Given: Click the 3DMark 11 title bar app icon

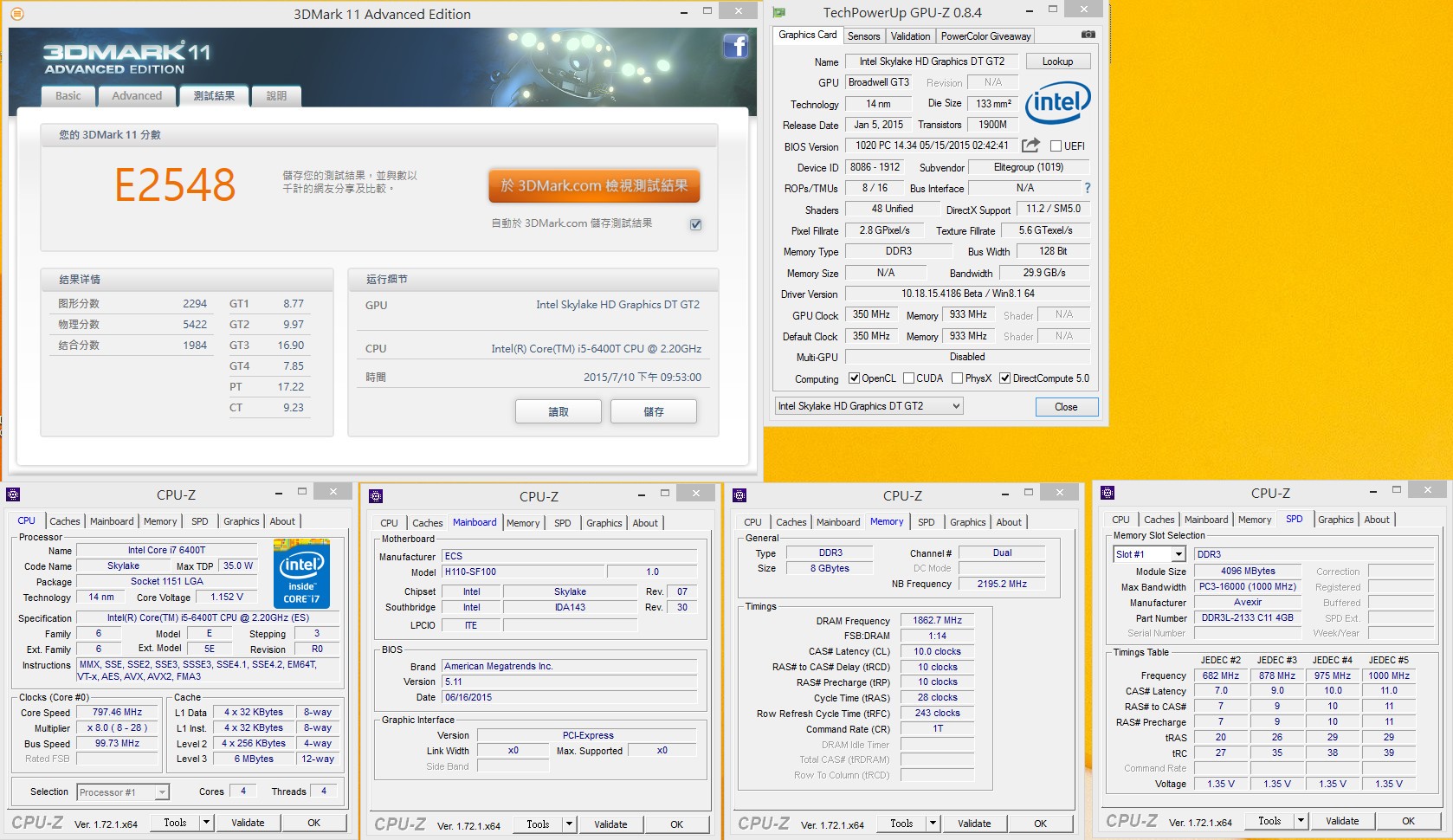Looking at the screenshot, I should click(17, 14).
